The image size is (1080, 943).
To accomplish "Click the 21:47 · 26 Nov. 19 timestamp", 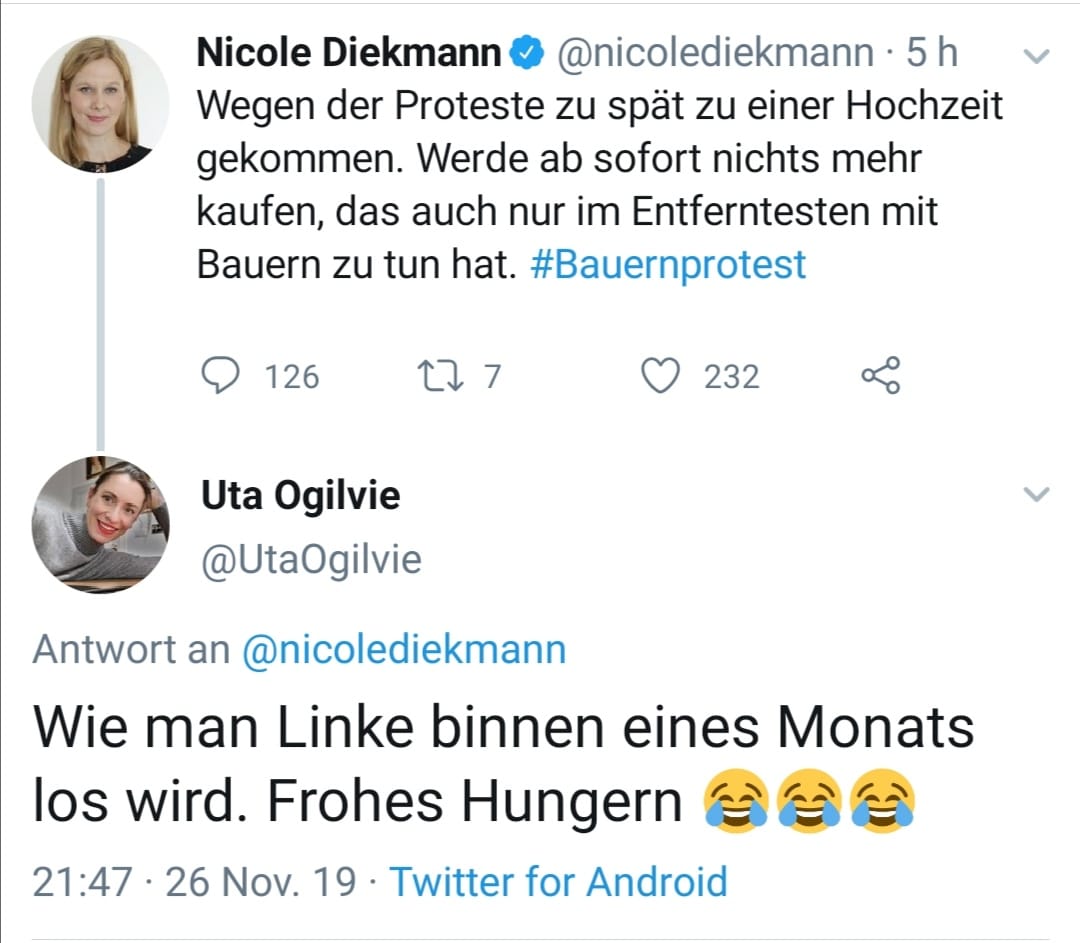I will 194,881.
